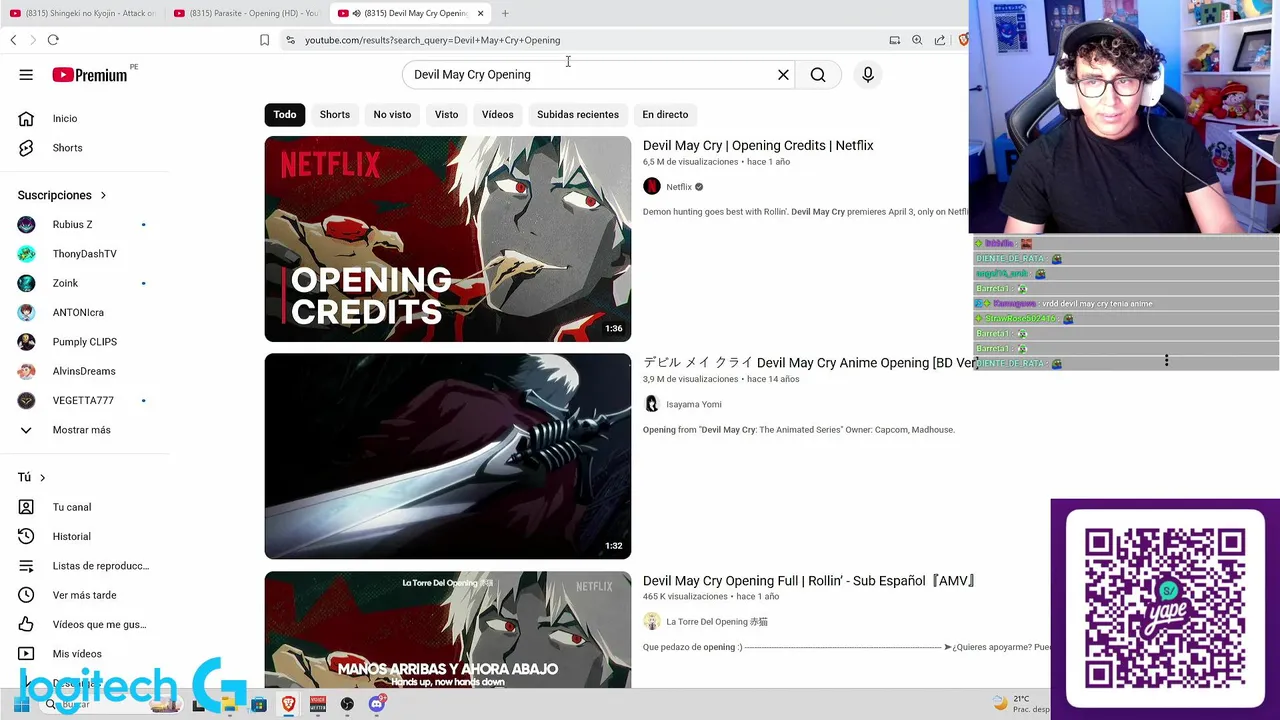Viewport: 1280px width, 720px height.
Task: Clear the search box with the X
Action: pyautogui.click(x=783, y=75)
